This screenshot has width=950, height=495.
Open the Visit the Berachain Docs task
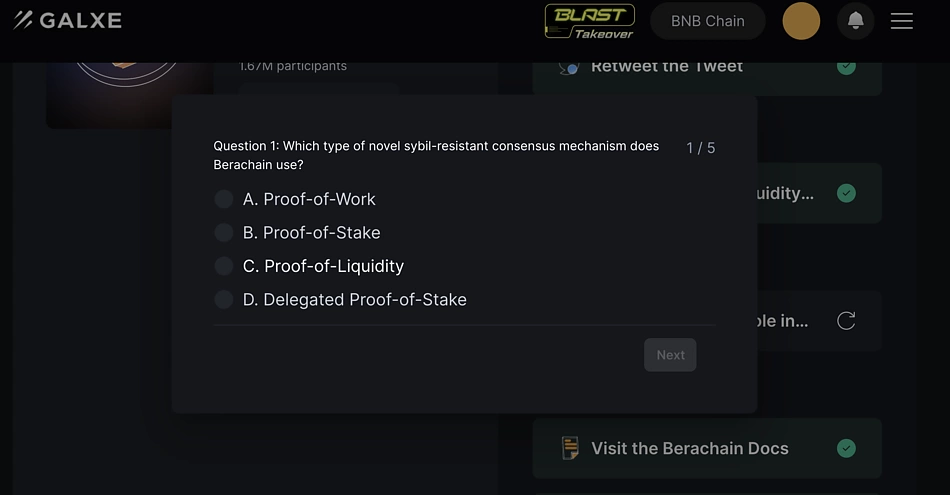(x=707, y=448)
